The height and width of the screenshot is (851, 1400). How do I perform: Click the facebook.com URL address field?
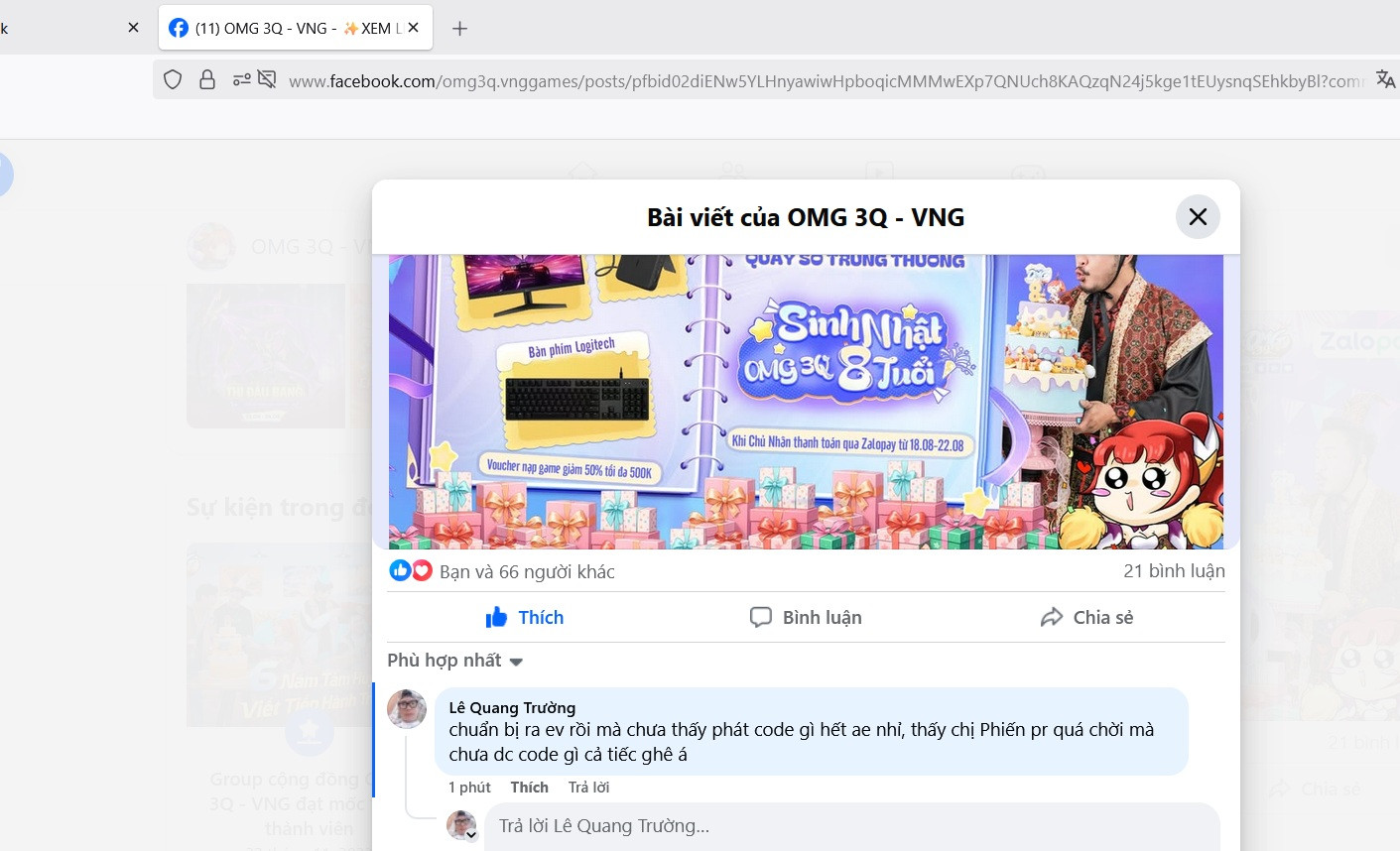click(826, 81)
